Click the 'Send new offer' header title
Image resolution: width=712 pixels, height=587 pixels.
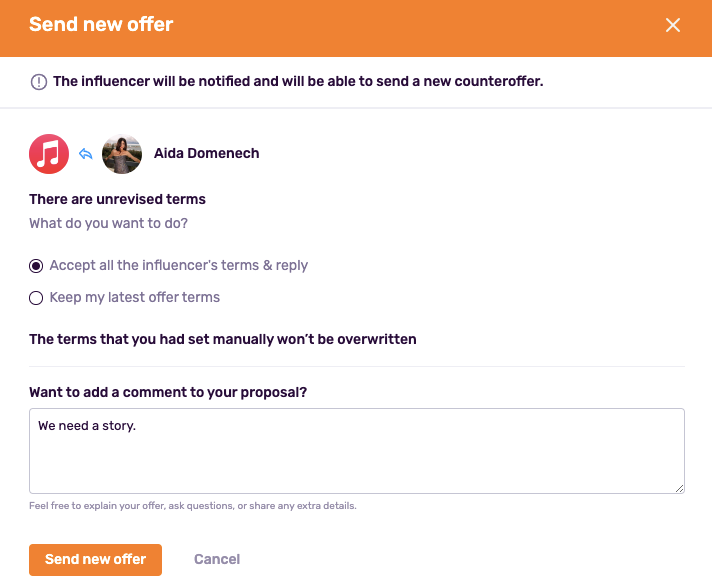101,25
